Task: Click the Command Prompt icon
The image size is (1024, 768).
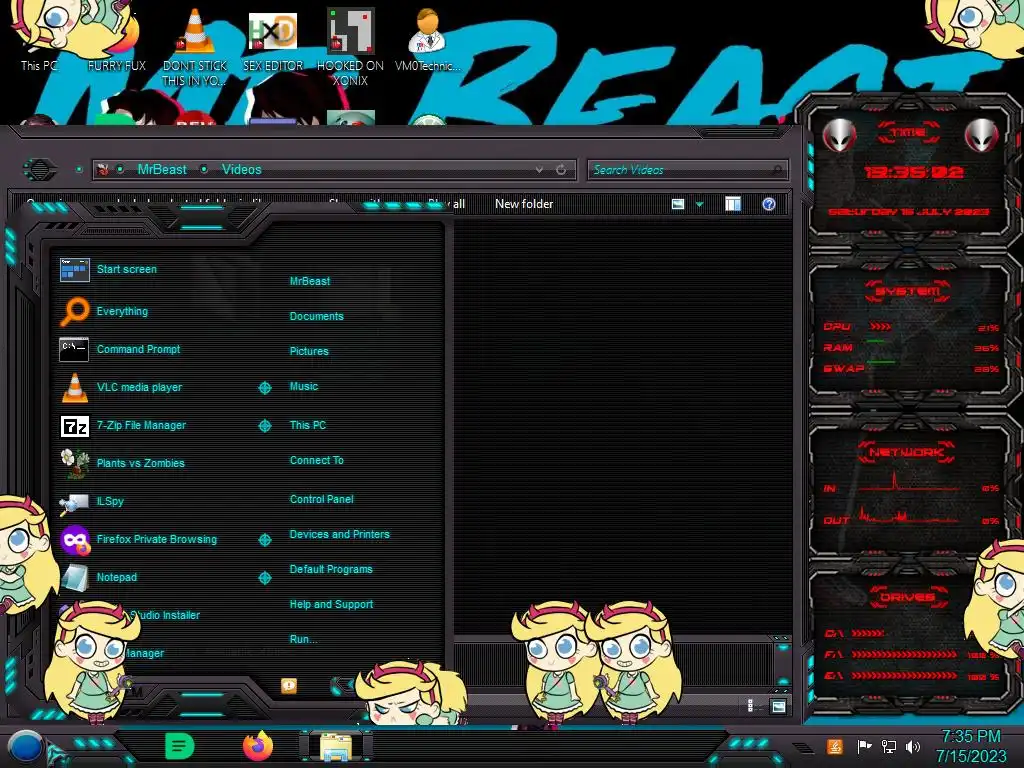Action: point(74,349)
